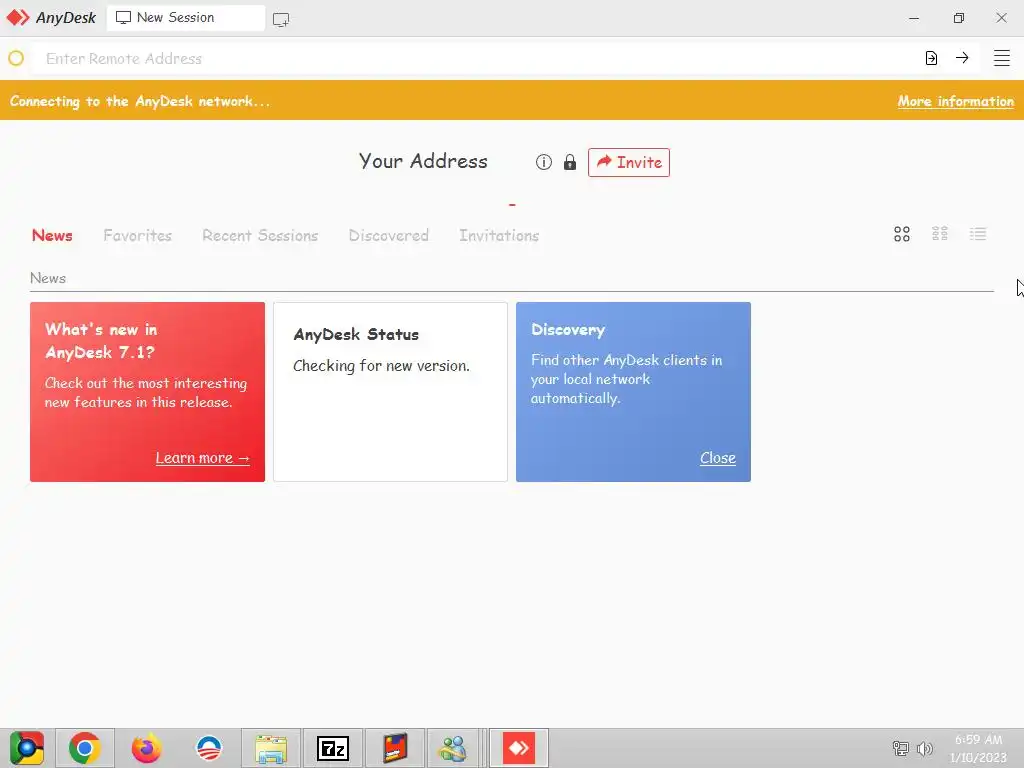The height and width of the screenshot is (768, 1024).
Task: Open the More information link
Action: (955, 101)
